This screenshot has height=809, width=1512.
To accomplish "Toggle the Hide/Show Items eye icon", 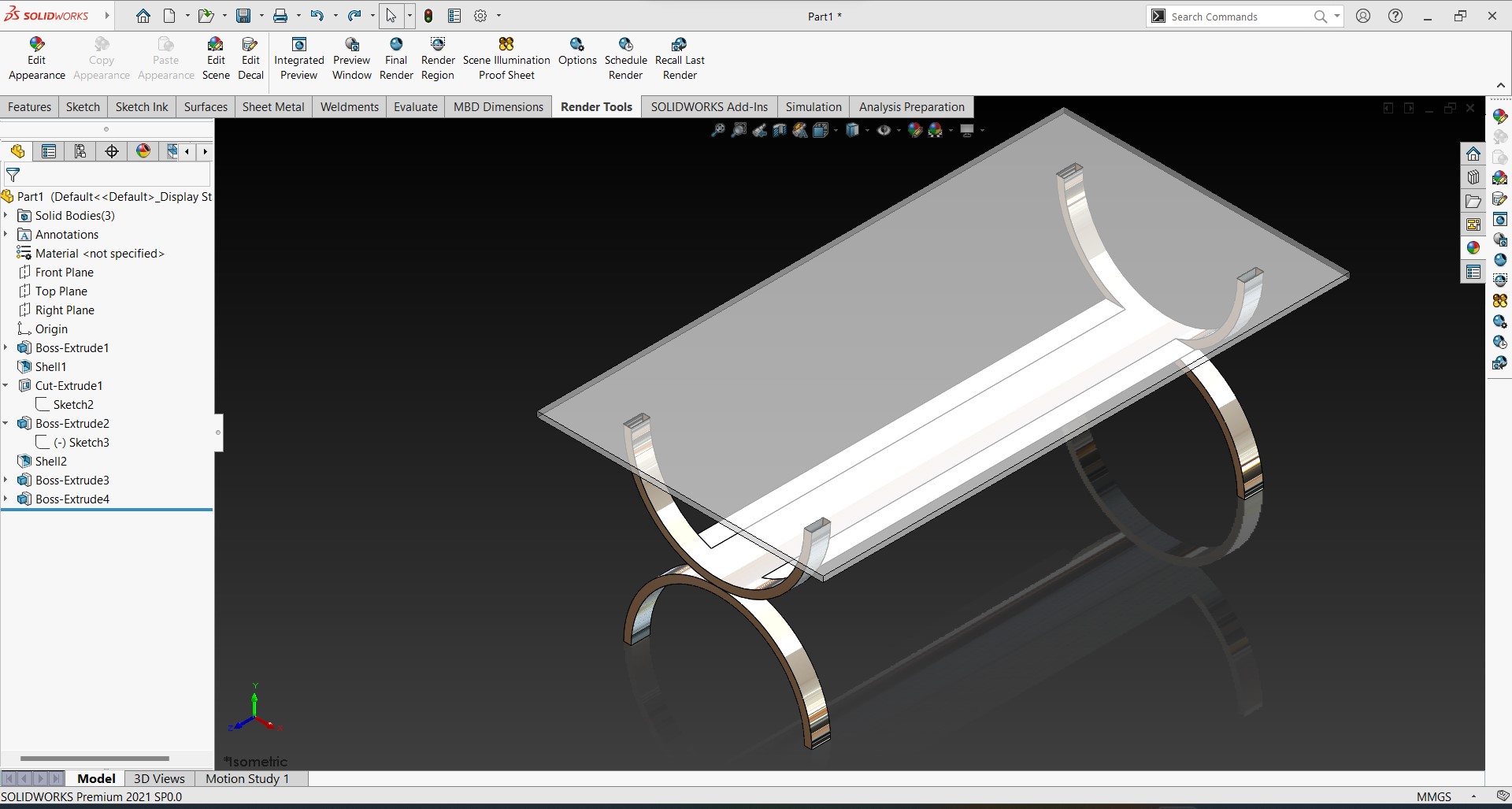I will (x=884, y=131).
